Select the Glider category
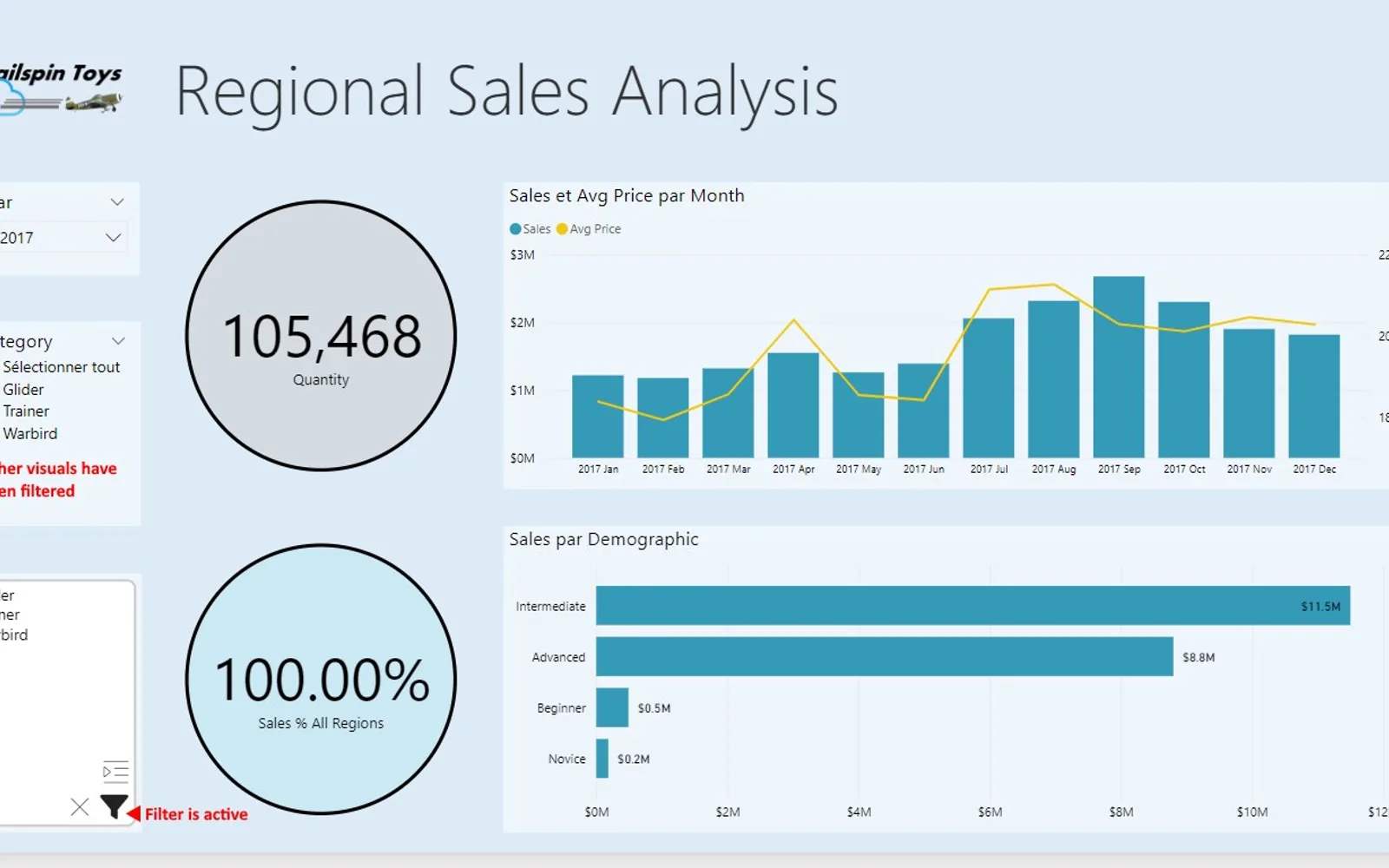 pos(23,390)
